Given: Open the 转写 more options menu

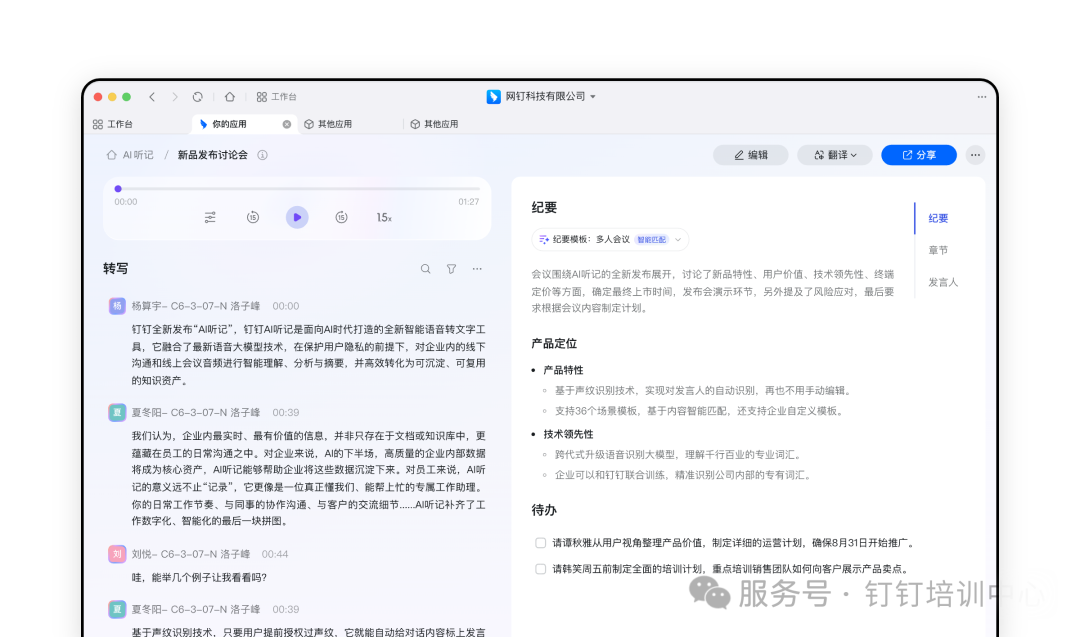Looking at the screenshot, I should pos(477,269).
